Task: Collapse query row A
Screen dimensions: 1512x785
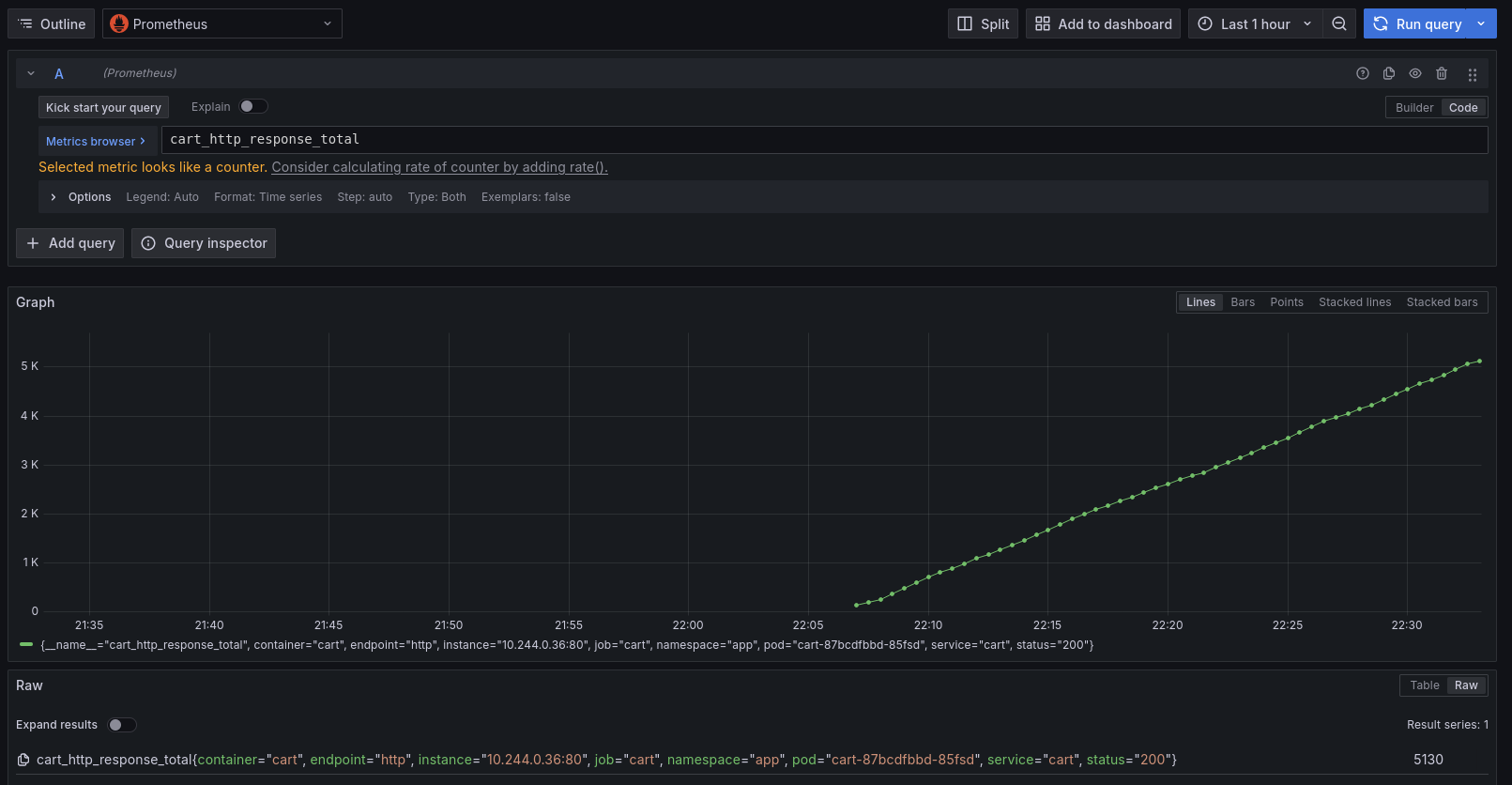Action: point(31,73)
